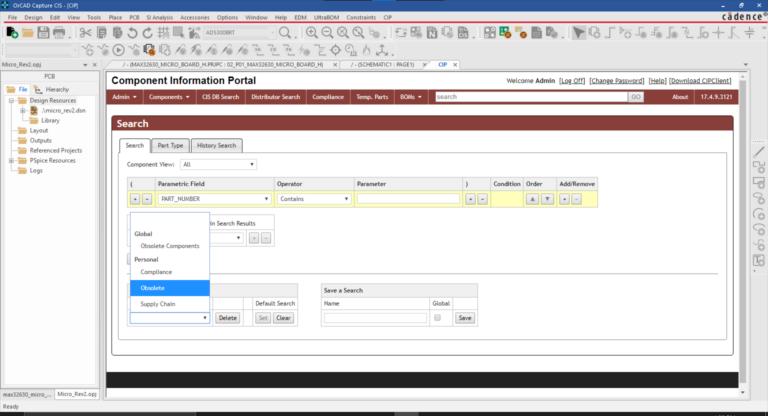Click the crosshair marker icon in PSpice toolbar
Screen dimensions: 768x416
[x=336, y=50]
